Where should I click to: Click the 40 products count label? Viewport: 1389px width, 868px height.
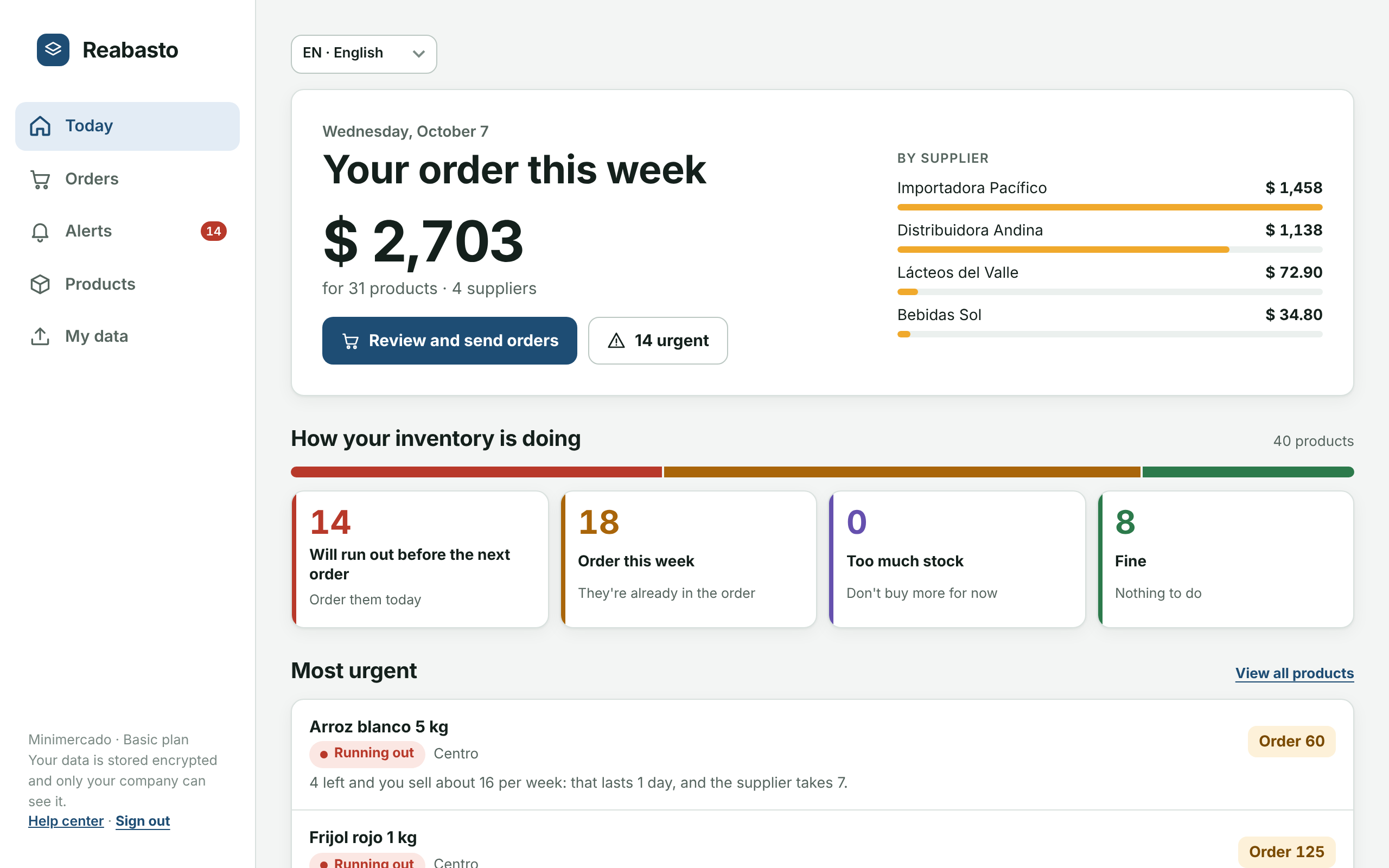tap(1313, 442)
